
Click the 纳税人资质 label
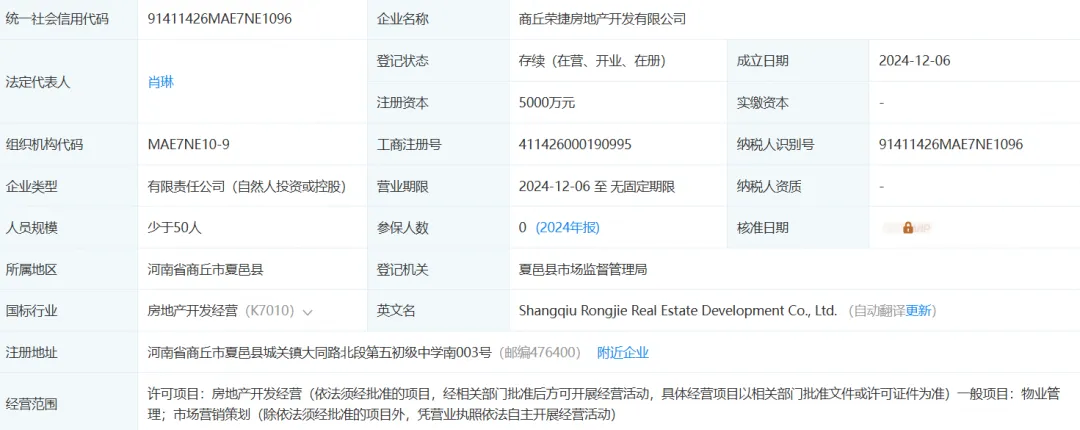769,186
